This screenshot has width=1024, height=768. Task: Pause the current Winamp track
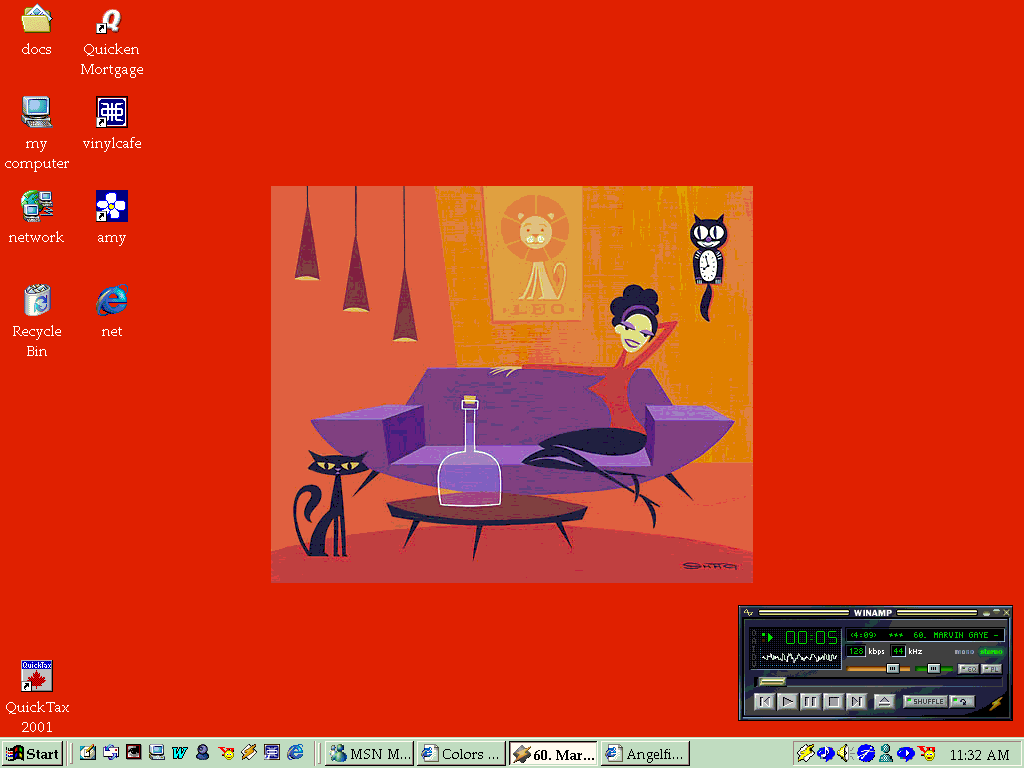point(810,701)
